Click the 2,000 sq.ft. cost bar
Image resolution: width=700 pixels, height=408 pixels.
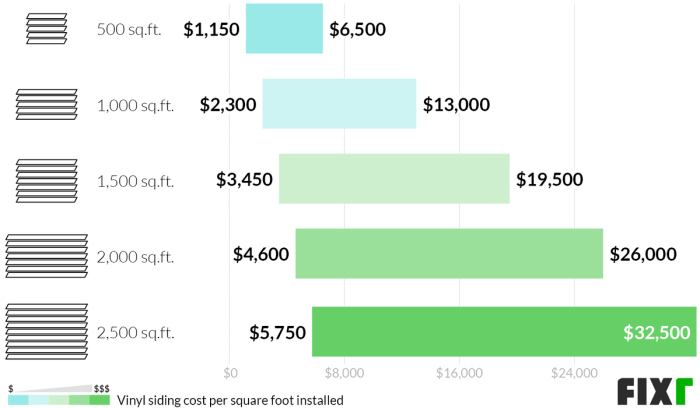pyautogui.click(x=449, y=255)
